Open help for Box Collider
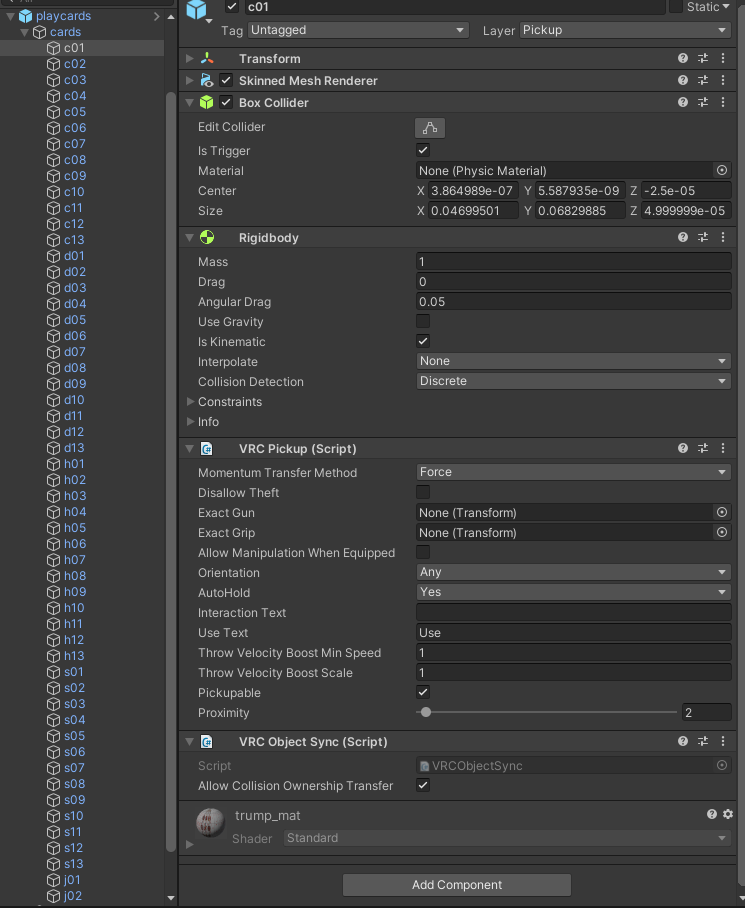The height and width of the screenshot is (908, 745). click(x=683, y=102)
